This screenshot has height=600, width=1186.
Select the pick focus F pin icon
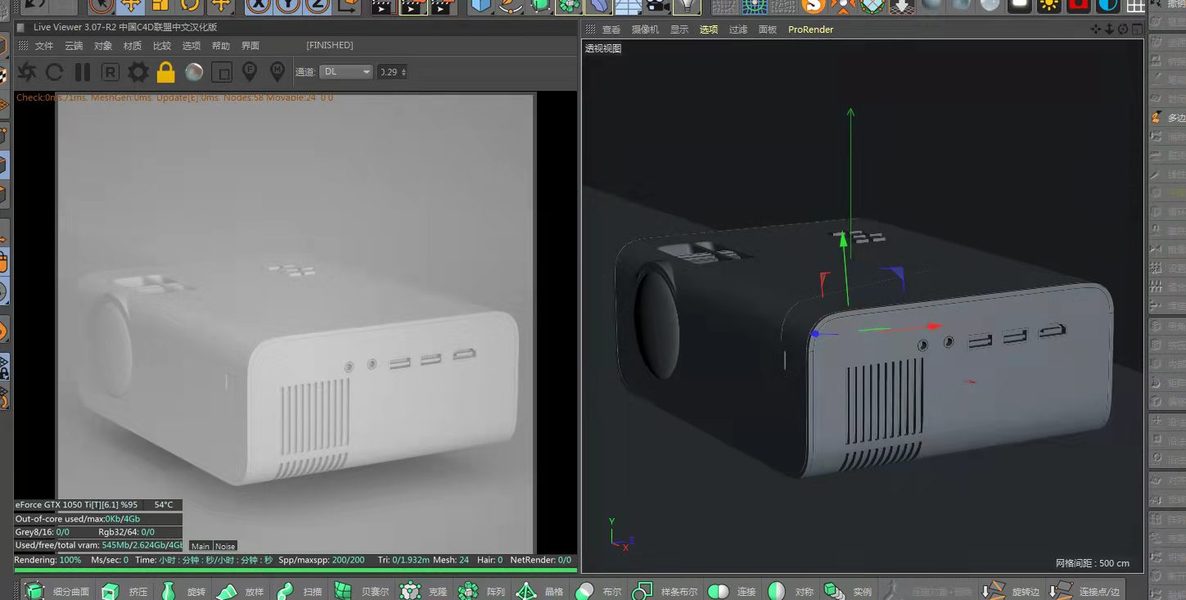tap(249, 71)
